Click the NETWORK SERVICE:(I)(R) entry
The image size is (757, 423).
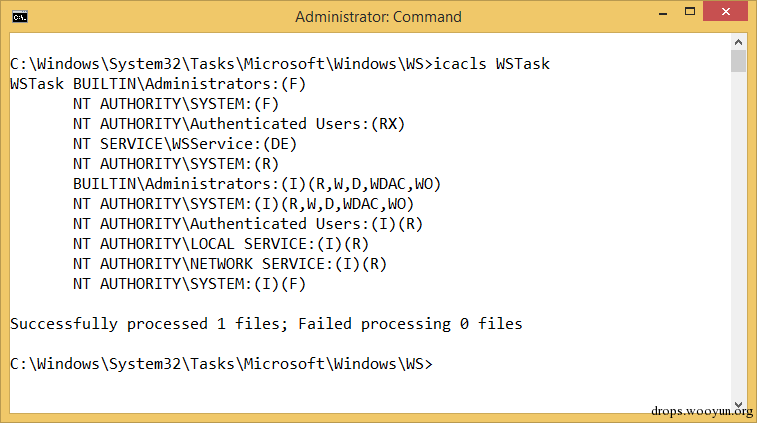230,264
